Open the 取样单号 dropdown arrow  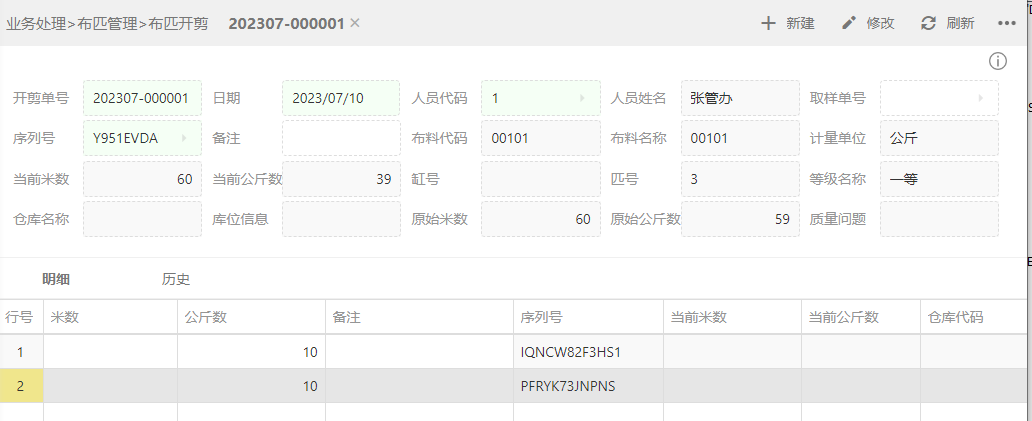pos(981,99)
